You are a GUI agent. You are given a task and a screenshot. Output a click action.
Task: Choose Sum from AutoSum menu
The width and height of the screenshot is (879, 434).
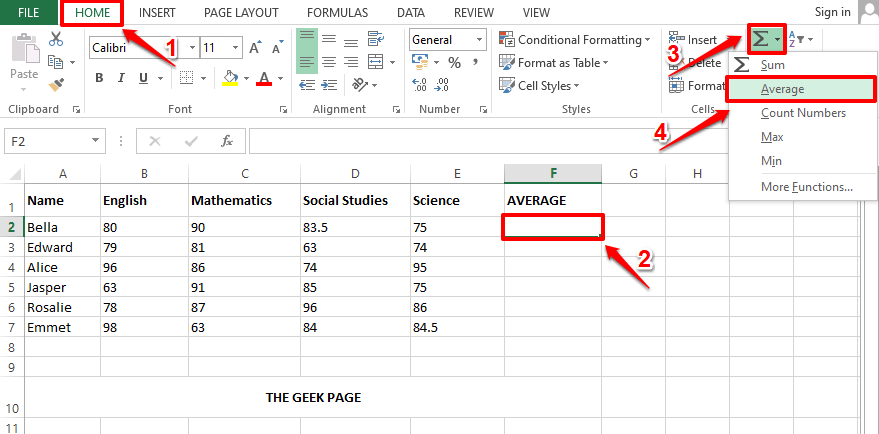[x=802, y=65]
